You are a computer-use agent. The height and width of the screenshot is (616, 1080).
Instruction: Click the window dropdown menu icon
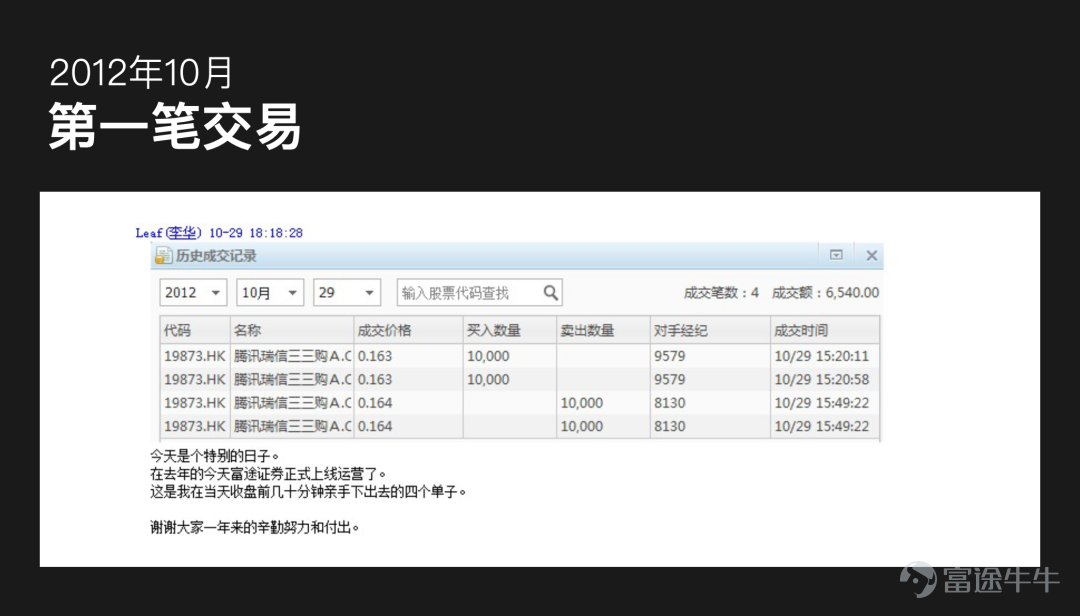coord(836,255)
